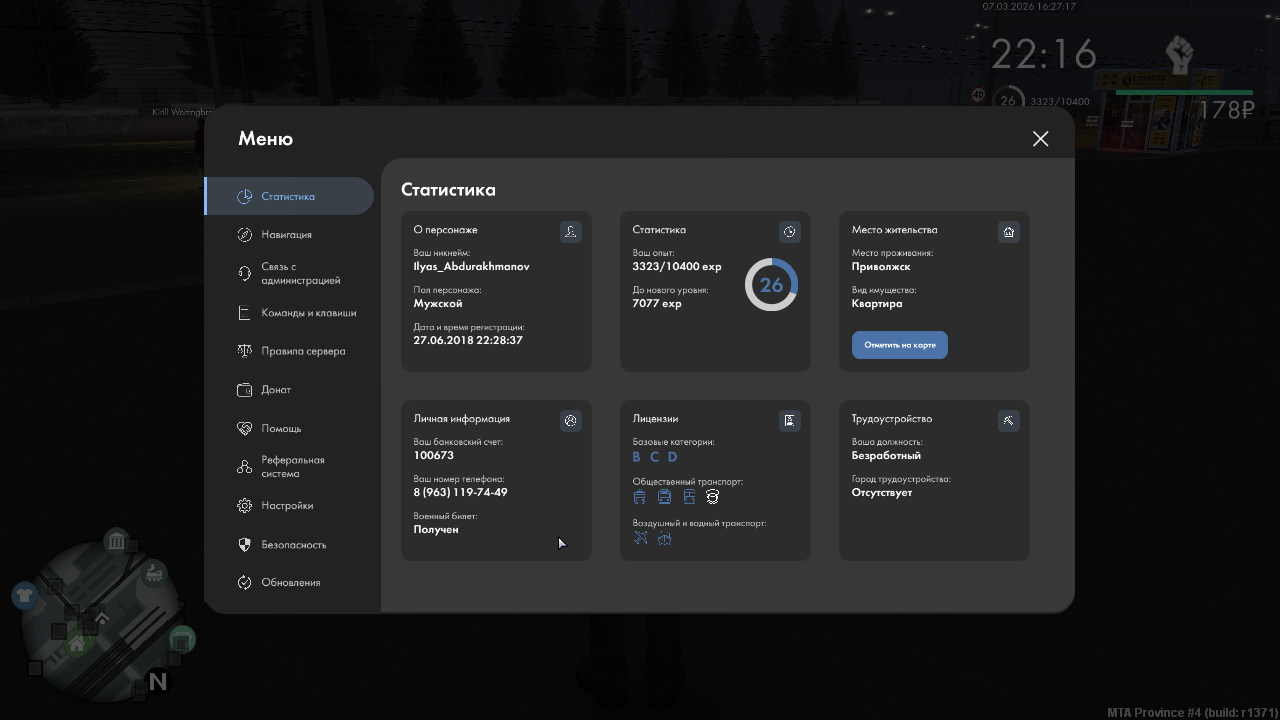The height and width of the screenshot is (720, 1280).
Task: Click the document icon in Лицензии card
Action: pos(789,421)
